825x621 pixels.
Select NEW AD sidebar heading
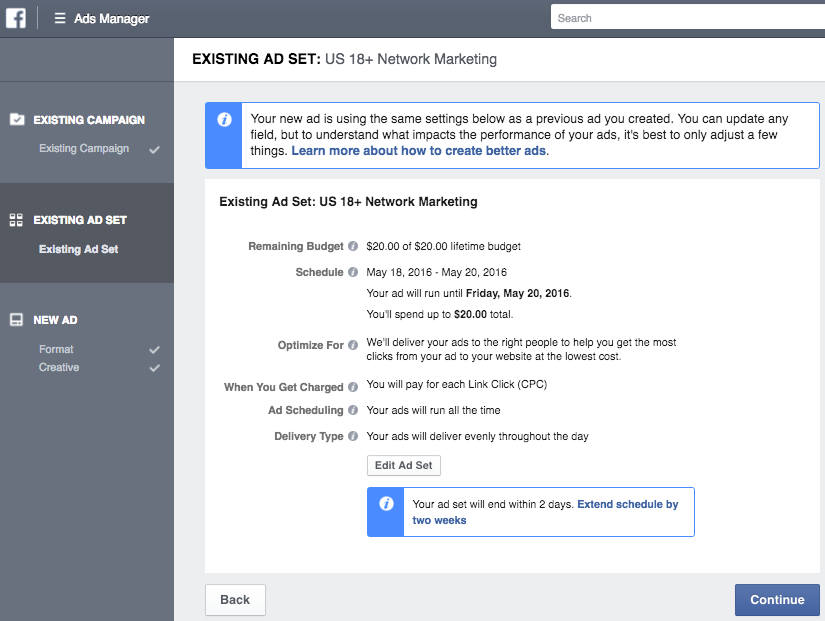coord(55,320)
